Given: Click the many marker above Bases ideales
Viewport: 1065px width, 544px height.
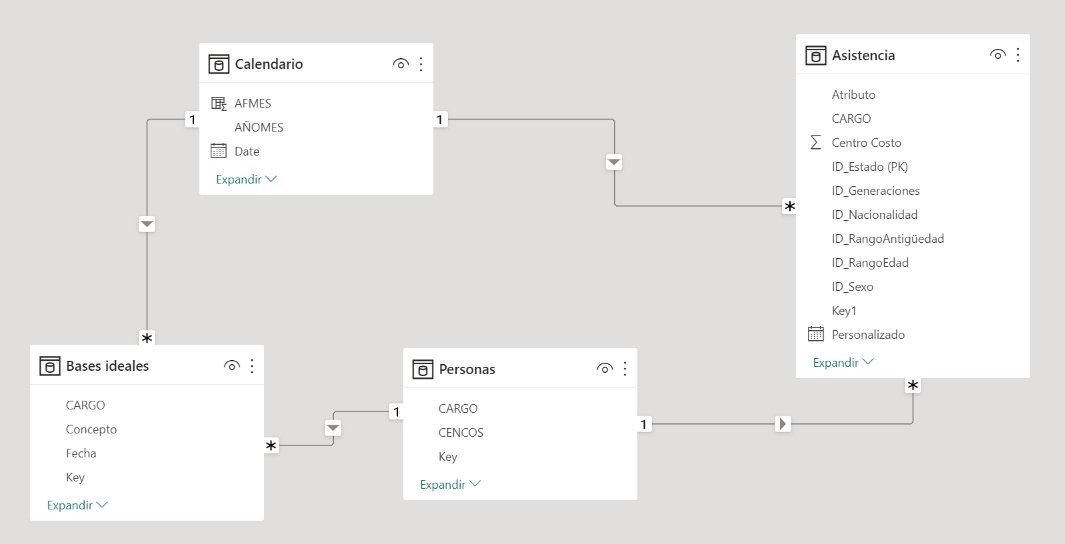Looking at the screenshot, I should [147, 338].
